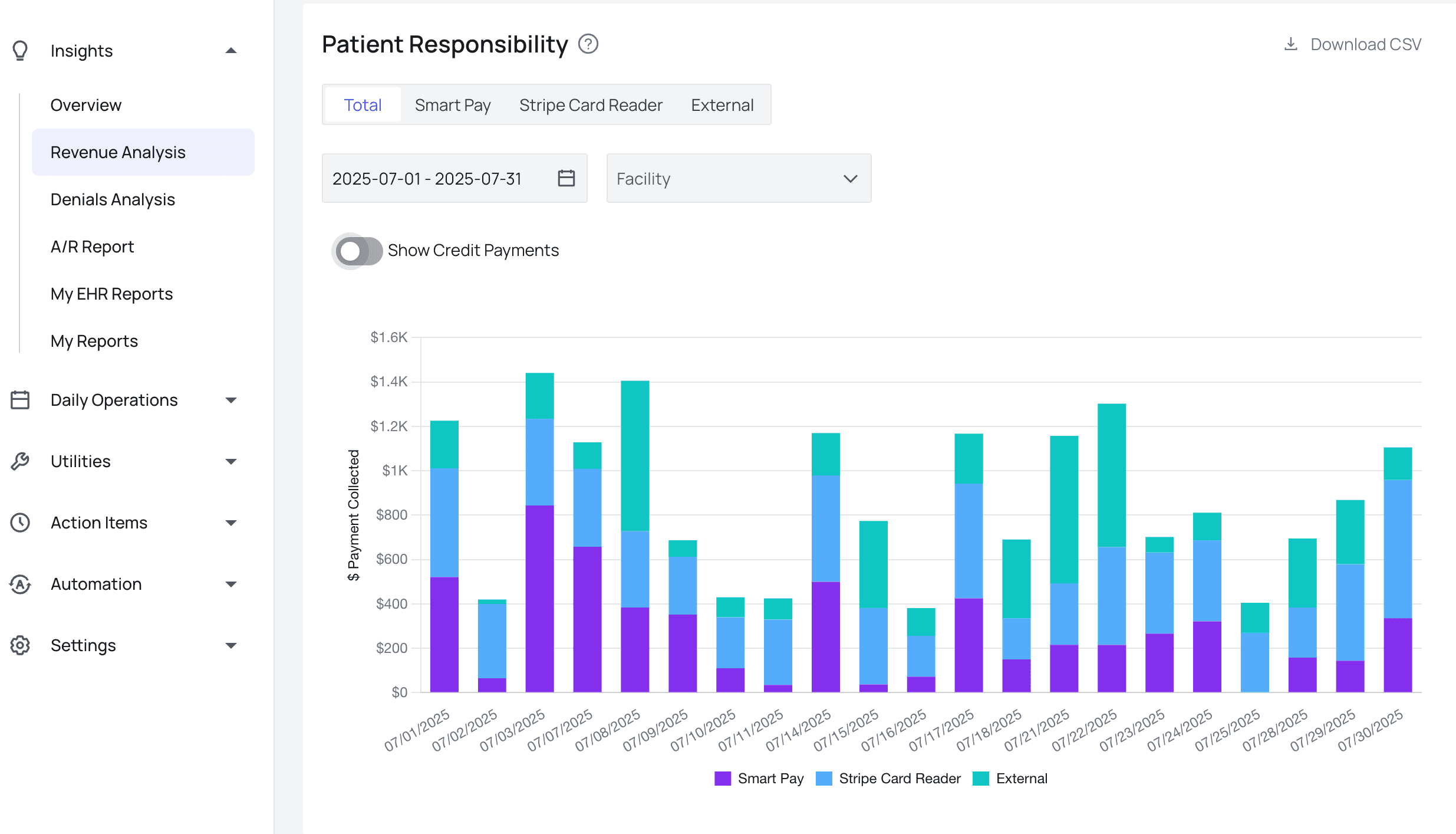The width and height of the screenshot is (1456, 834).
Task: Click the Daily Operations calendar icon
Action: 20,400
